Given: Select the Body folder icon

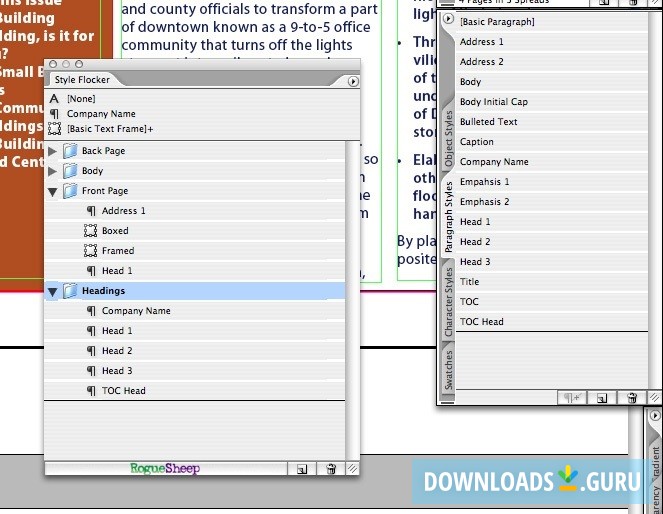Looking at the screenshot, I should [70, 170].
